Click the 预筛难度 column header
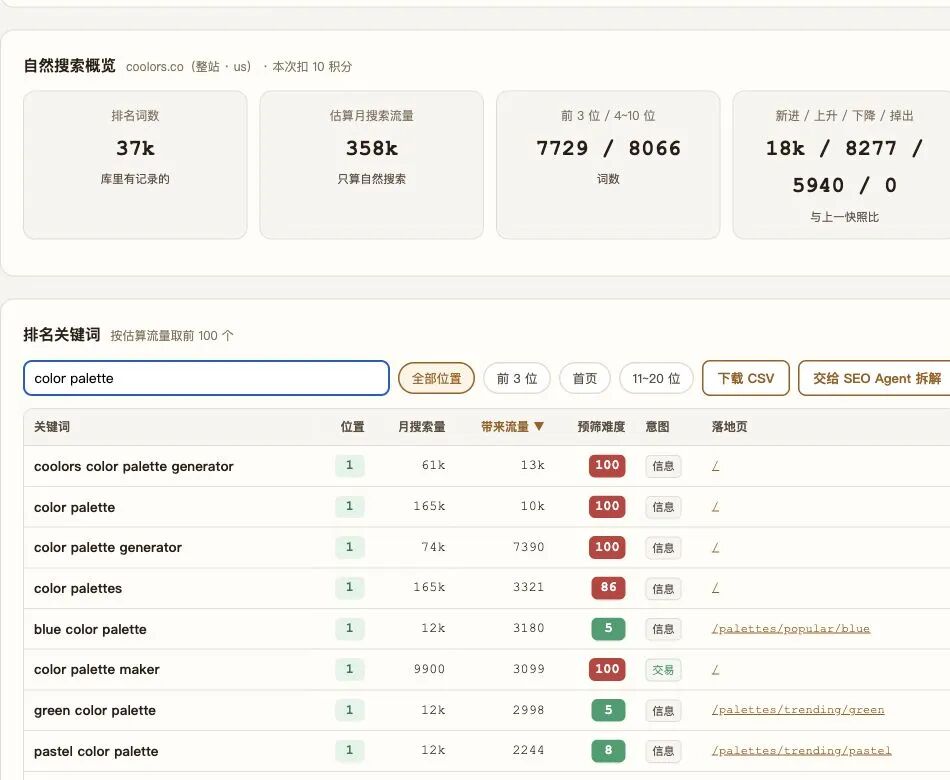The image size is (950, 780). (601, 427)
